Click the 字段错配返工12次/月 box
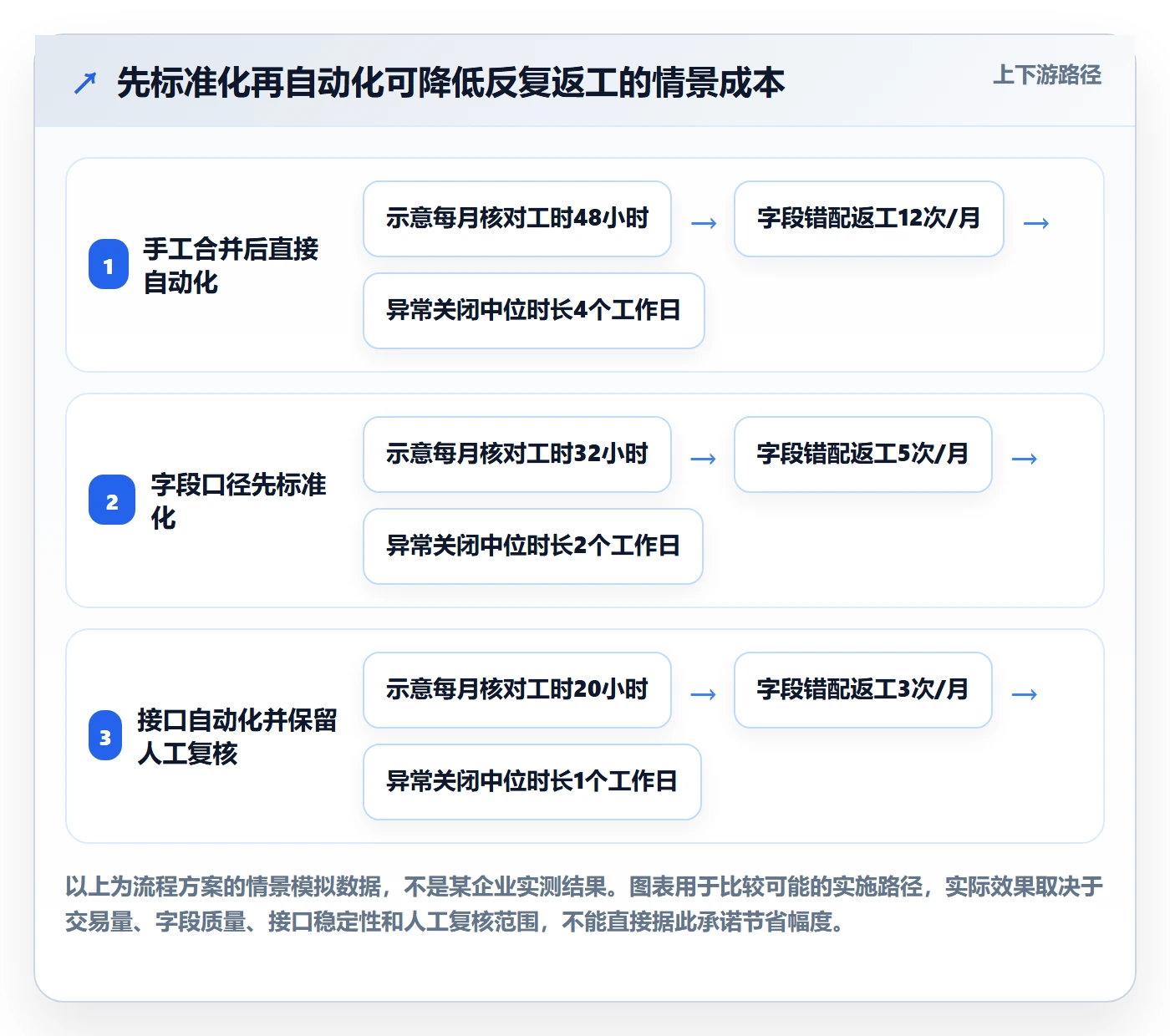1170x1036 pixels. (869, 219)
